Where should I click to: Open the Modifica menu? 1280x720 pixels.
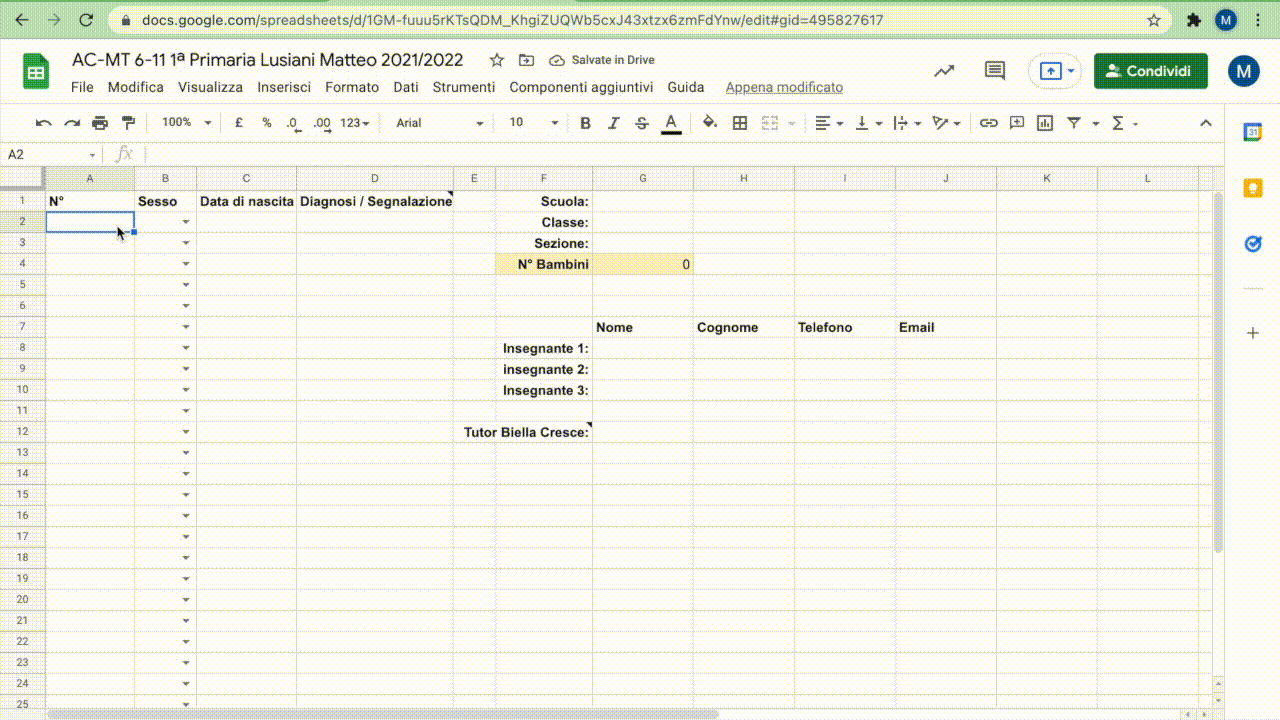[136, 87]
